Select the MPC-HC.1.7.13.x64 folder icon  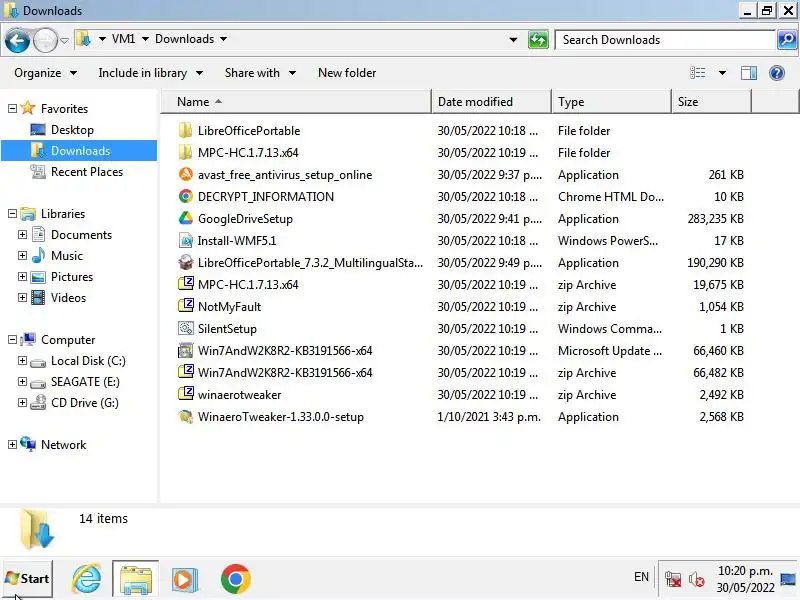click(x=186, y=152)
